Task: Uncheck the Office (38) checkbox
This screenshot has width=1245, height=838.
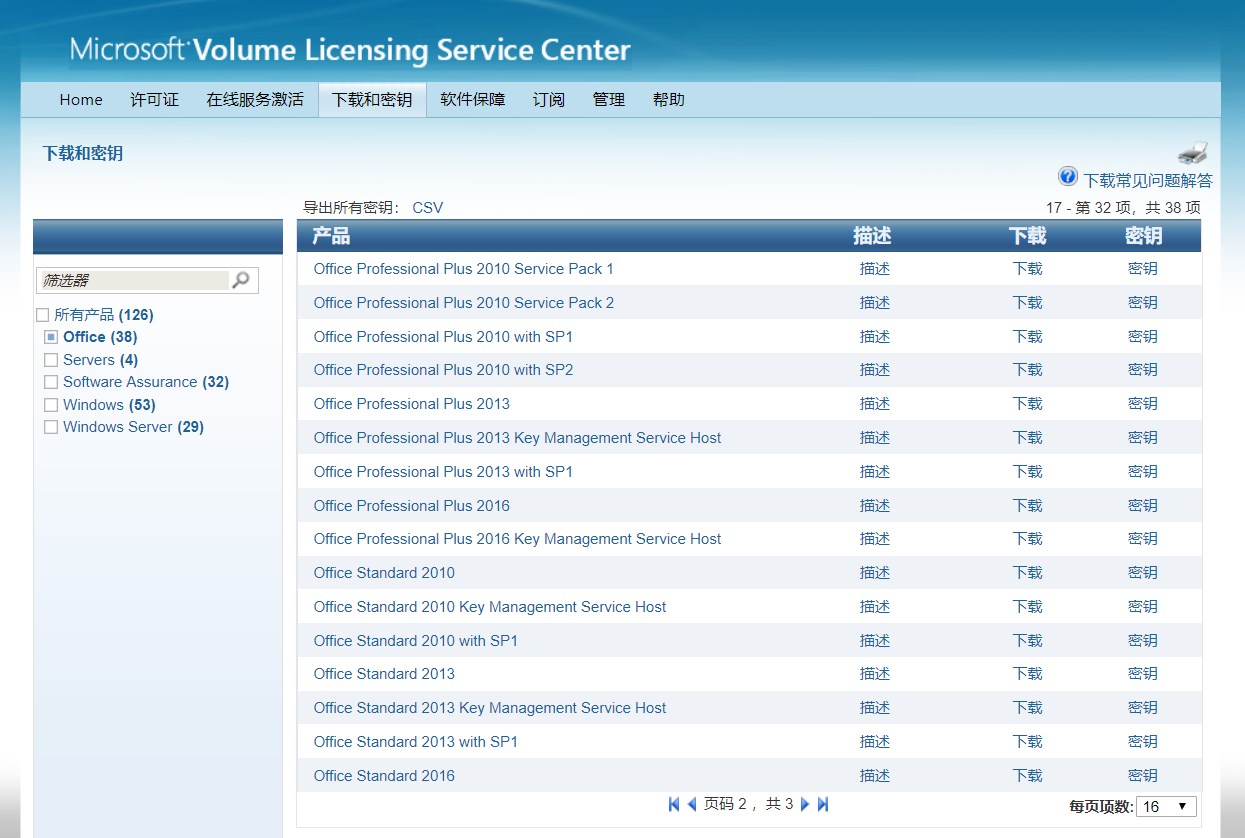Action: 51,337
